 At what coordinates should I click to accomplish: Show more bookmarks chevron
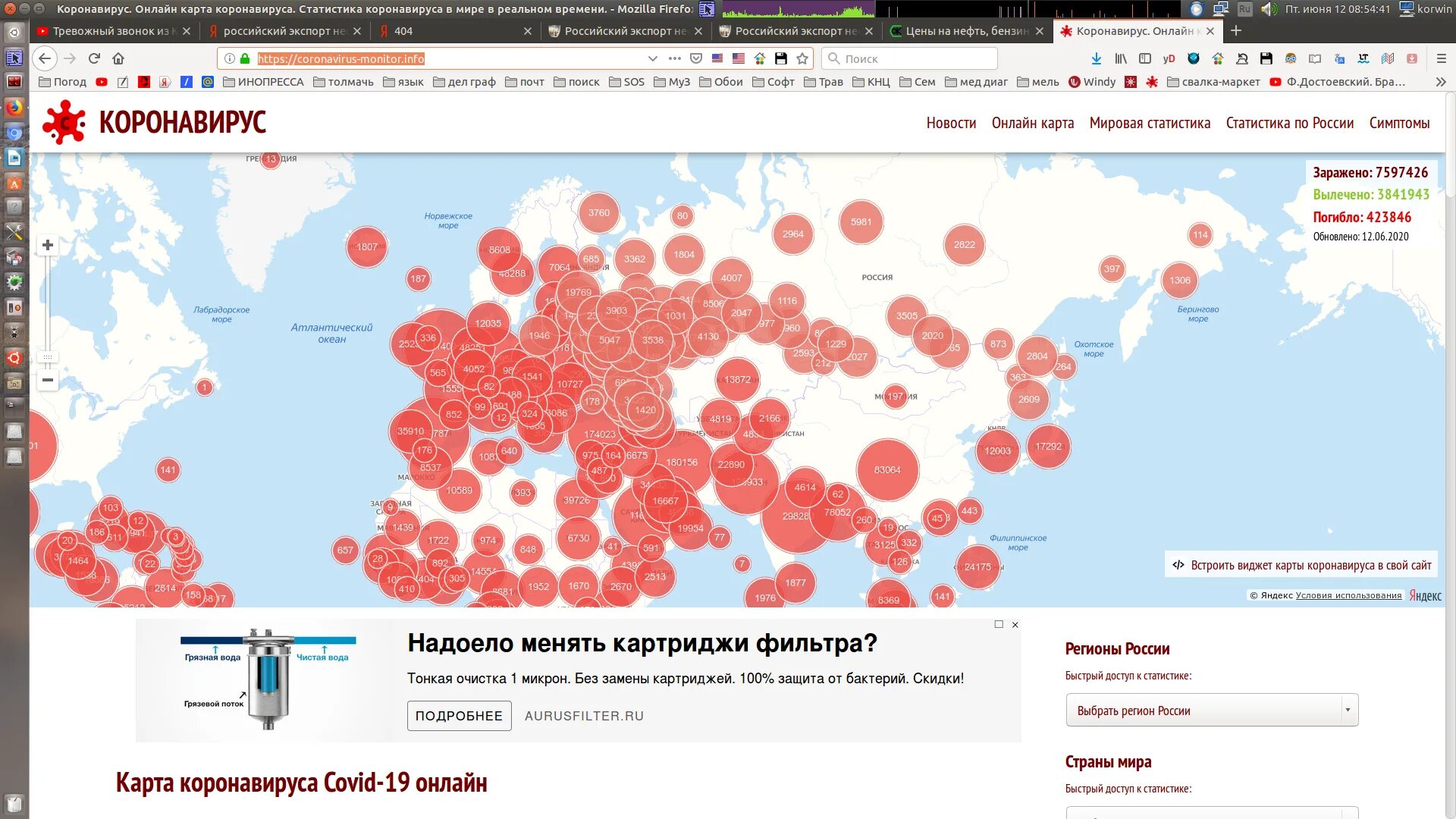tap(1440, 82)
